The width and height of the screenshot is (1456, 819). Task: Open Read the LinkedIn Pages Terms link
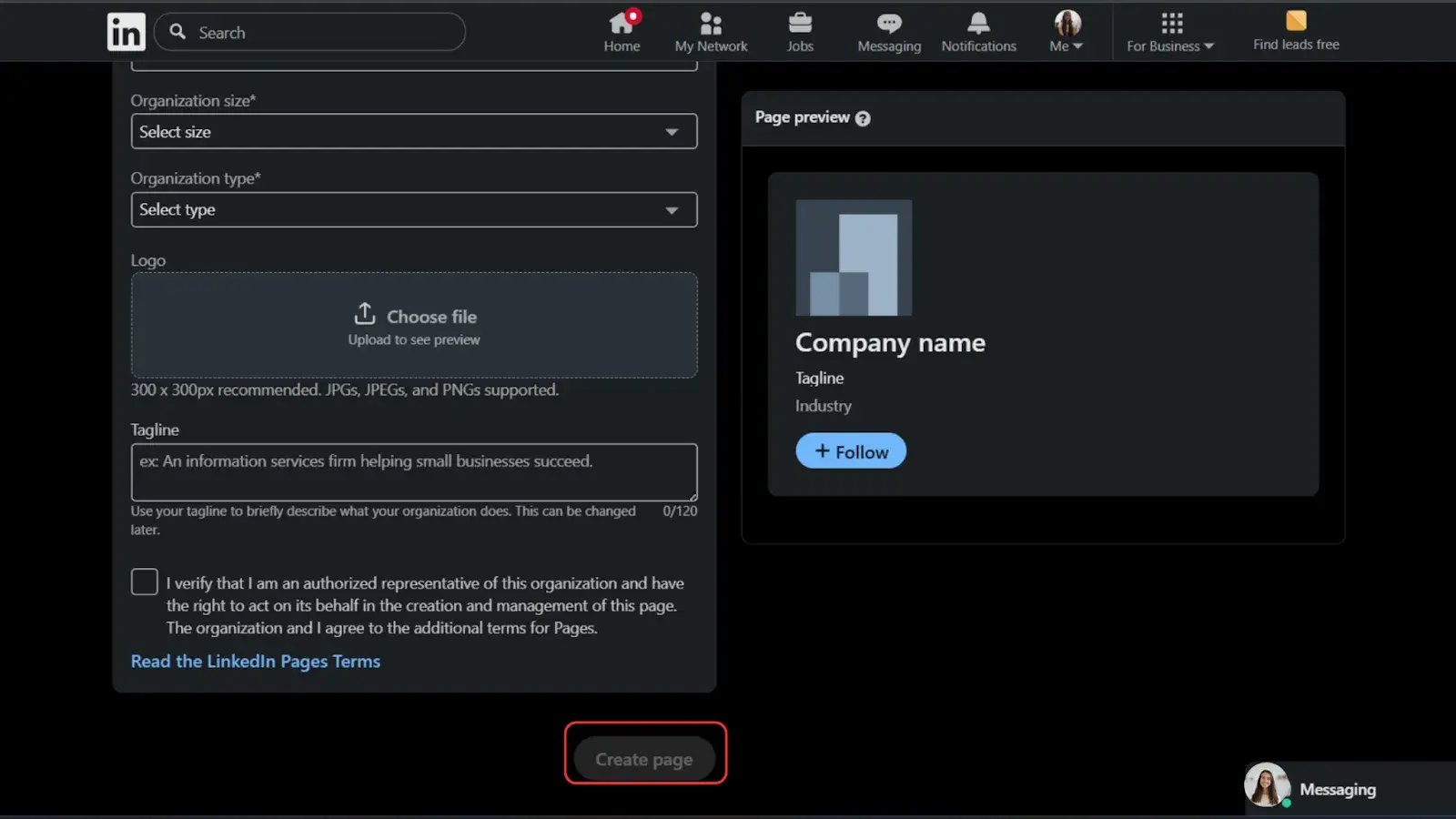pyautogui.click(x=256, y=661)
